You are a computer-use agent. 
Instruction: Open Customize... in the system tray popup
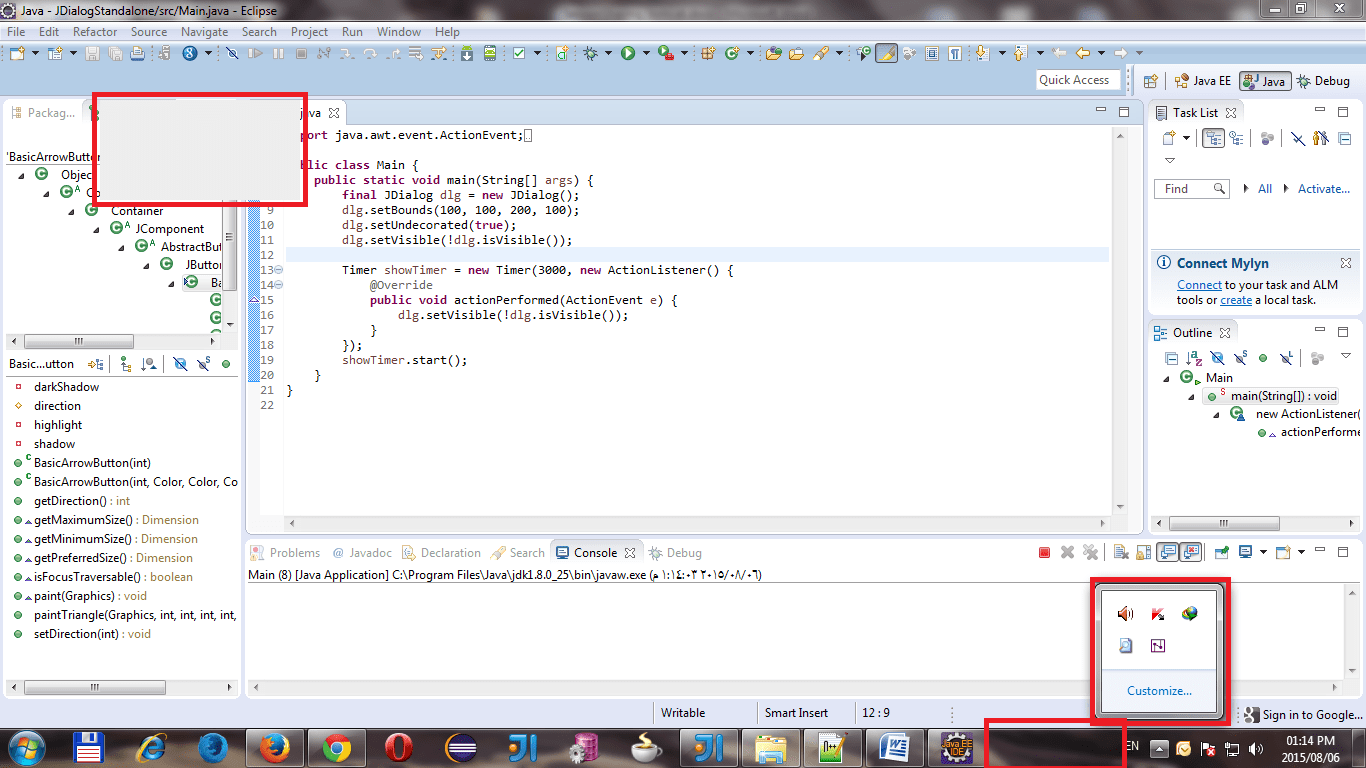pyautogui.click(x=1159, y=690)
